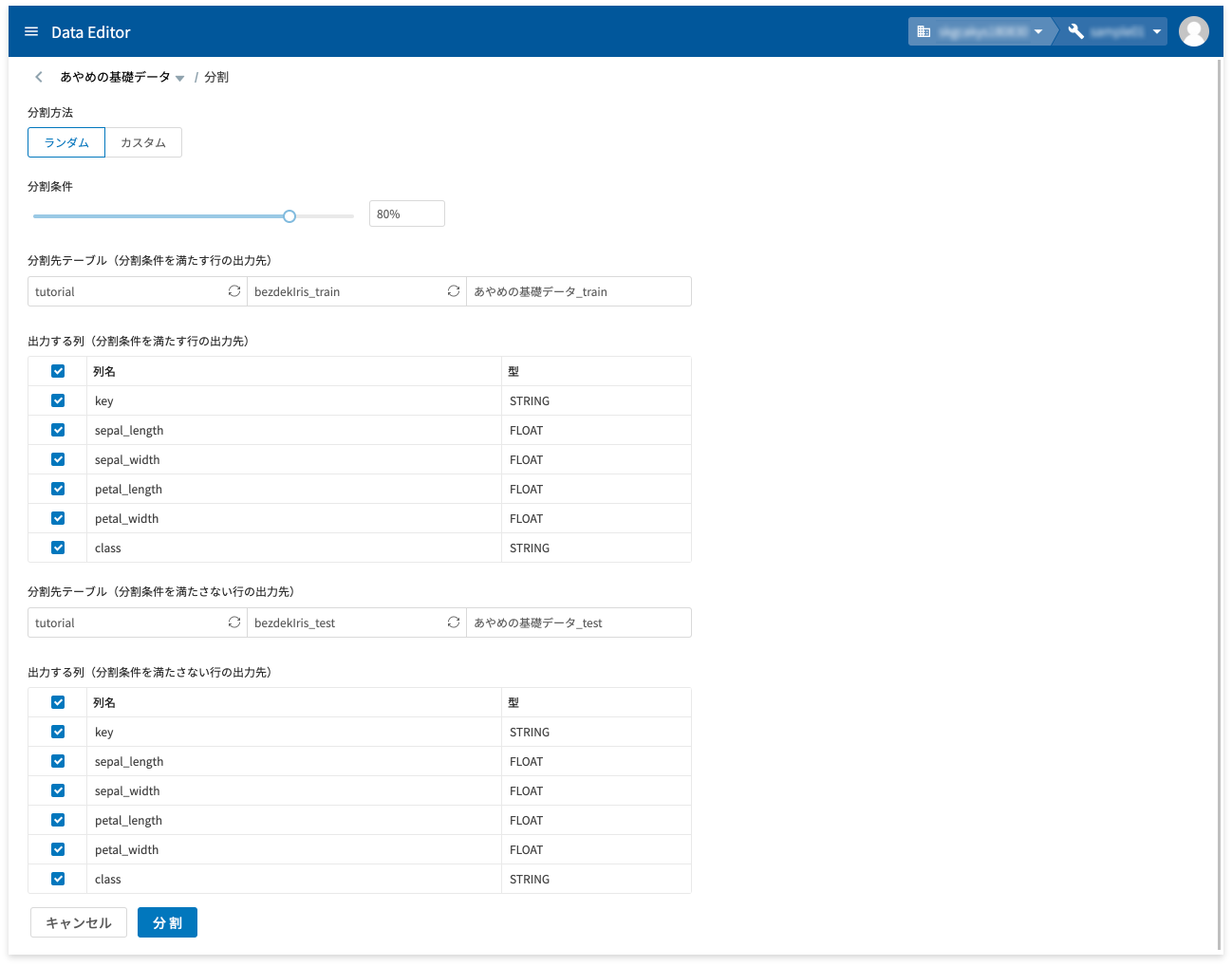Uncheck class column in the train output table
Screen dimensions: 1232x966
pyautogui.click(x=58, y=548)
